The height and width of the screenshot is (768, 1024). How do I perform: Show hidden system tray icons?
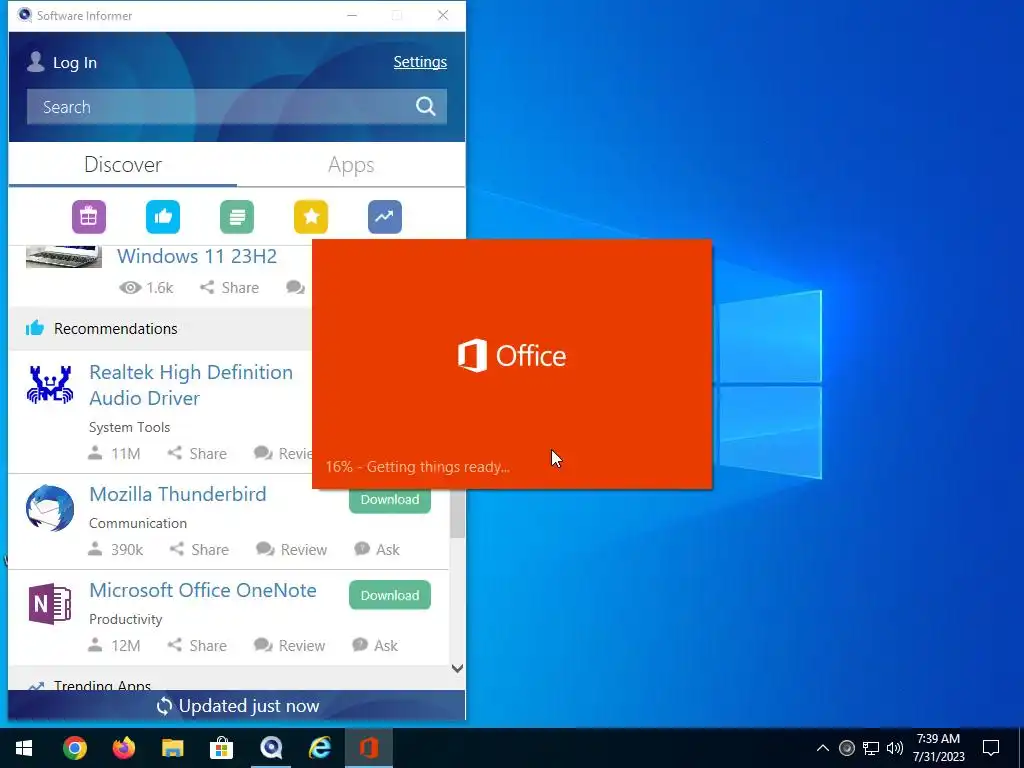tap(823, 748)
